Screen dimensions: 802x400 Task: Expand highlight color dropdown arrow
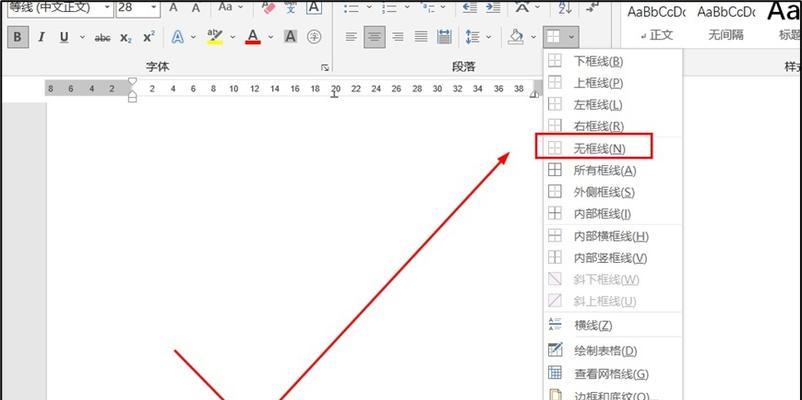coord(233,37)
